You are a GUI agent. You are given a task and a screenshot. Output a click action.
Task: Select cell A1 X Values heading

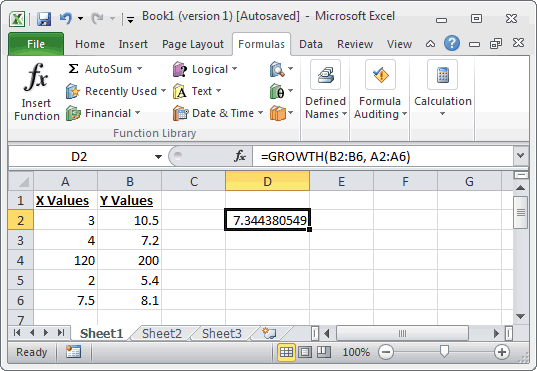coord(65,200)
